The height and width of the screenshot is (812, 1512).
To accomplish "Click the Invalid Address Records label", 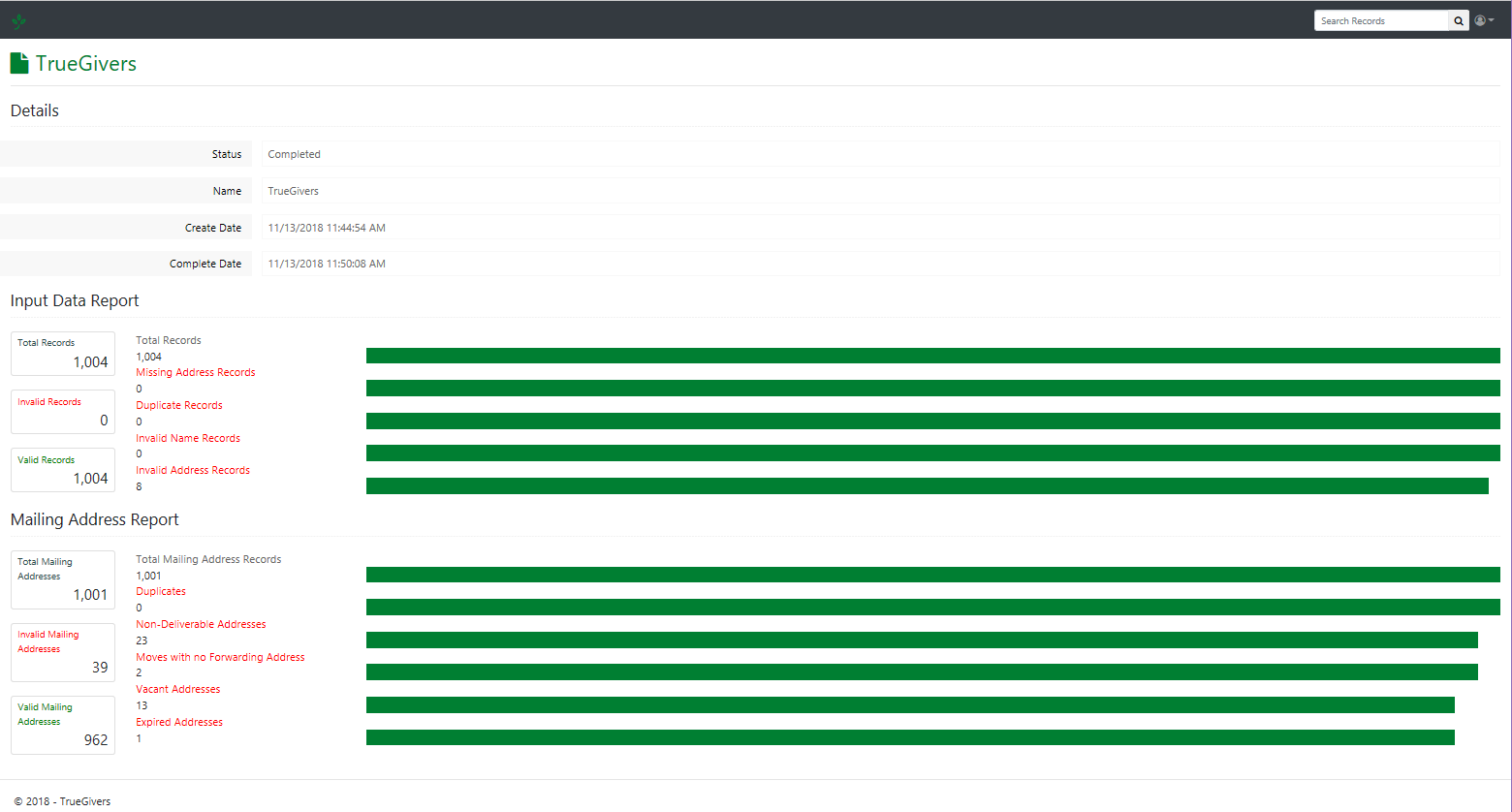I will 193,470.
